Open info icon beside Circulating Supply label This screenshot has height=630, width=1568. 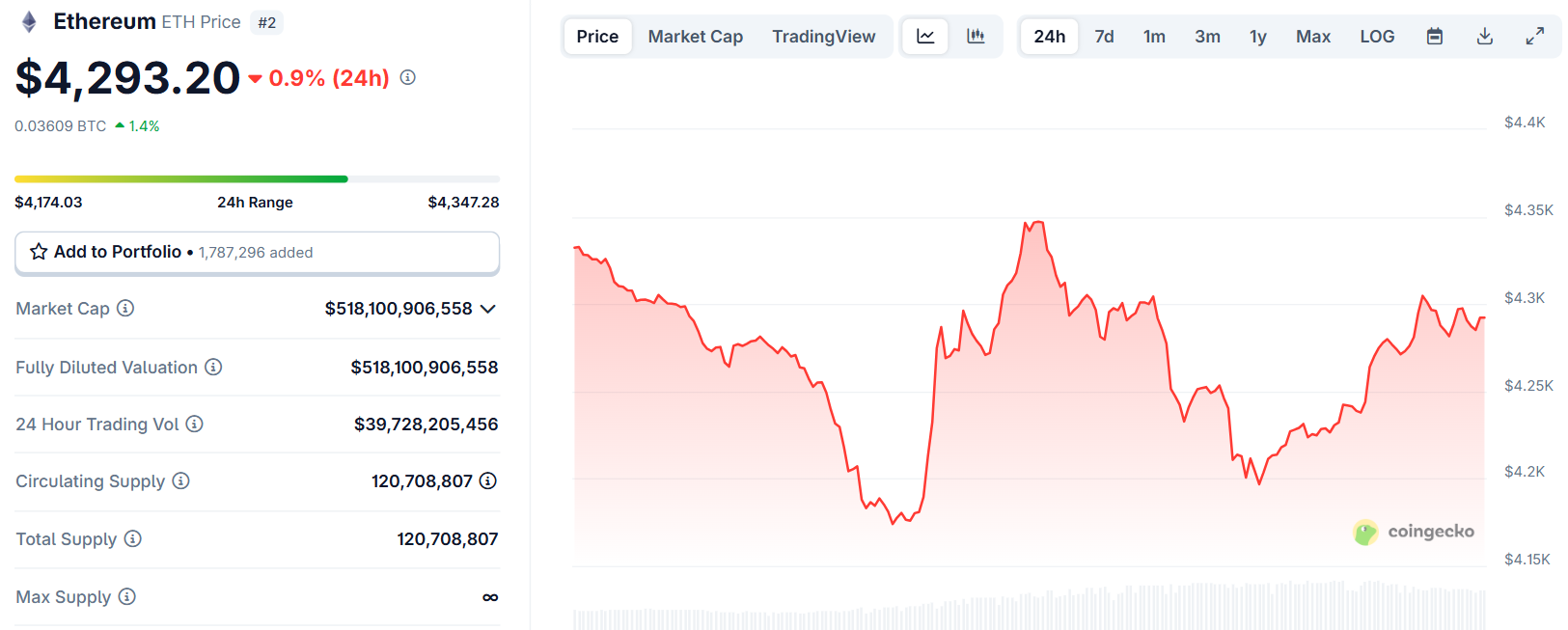click(180, 480)
